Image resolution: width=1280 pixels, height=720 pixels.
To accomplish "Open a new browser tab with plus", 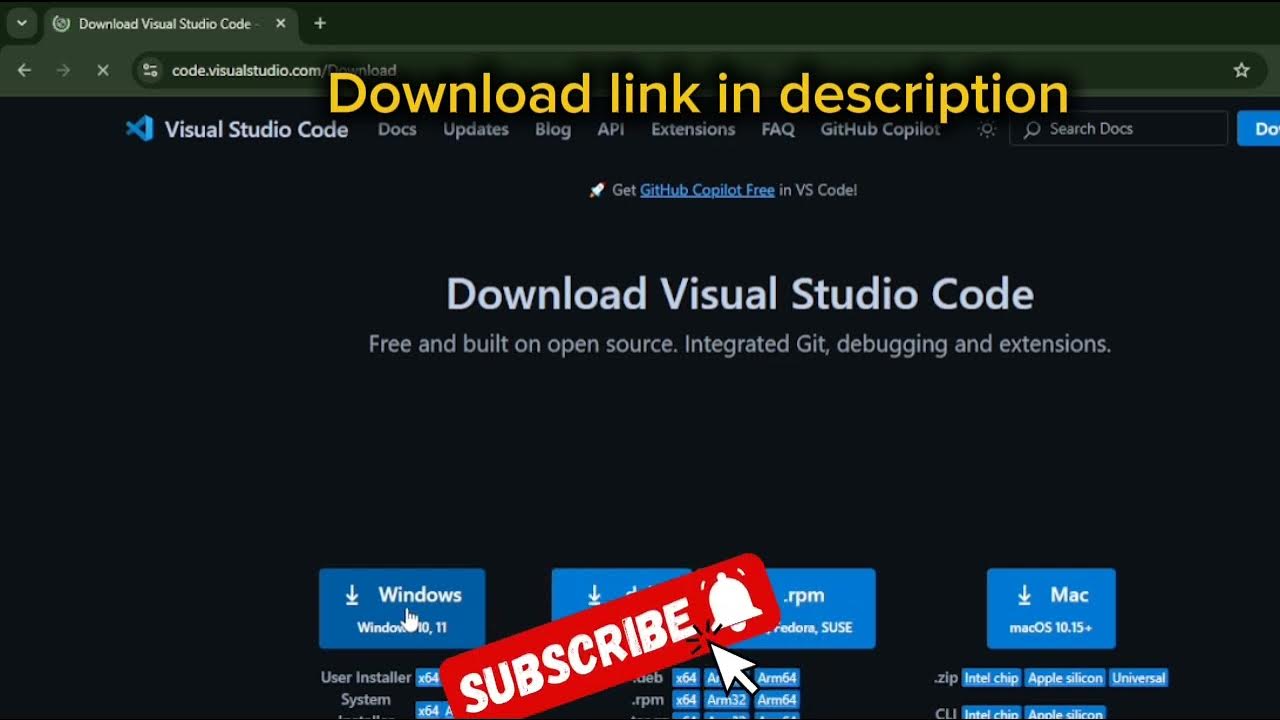I will coord(320,23).
